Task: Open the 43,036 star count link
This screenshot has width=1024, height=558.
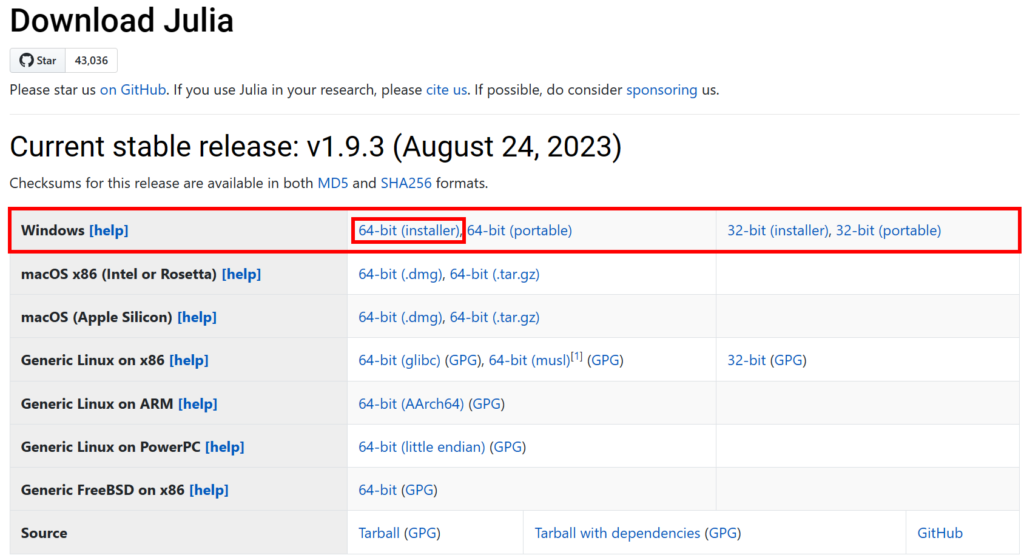Action: (91, 61)
